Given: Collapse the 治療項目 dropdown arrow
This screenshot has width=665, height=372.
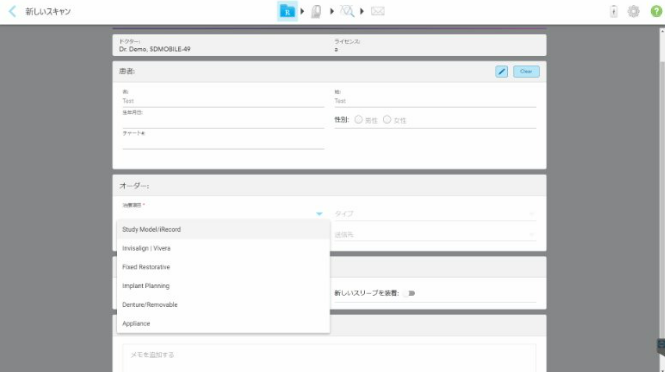Looking at the screenshot, I should pos(319,214).
